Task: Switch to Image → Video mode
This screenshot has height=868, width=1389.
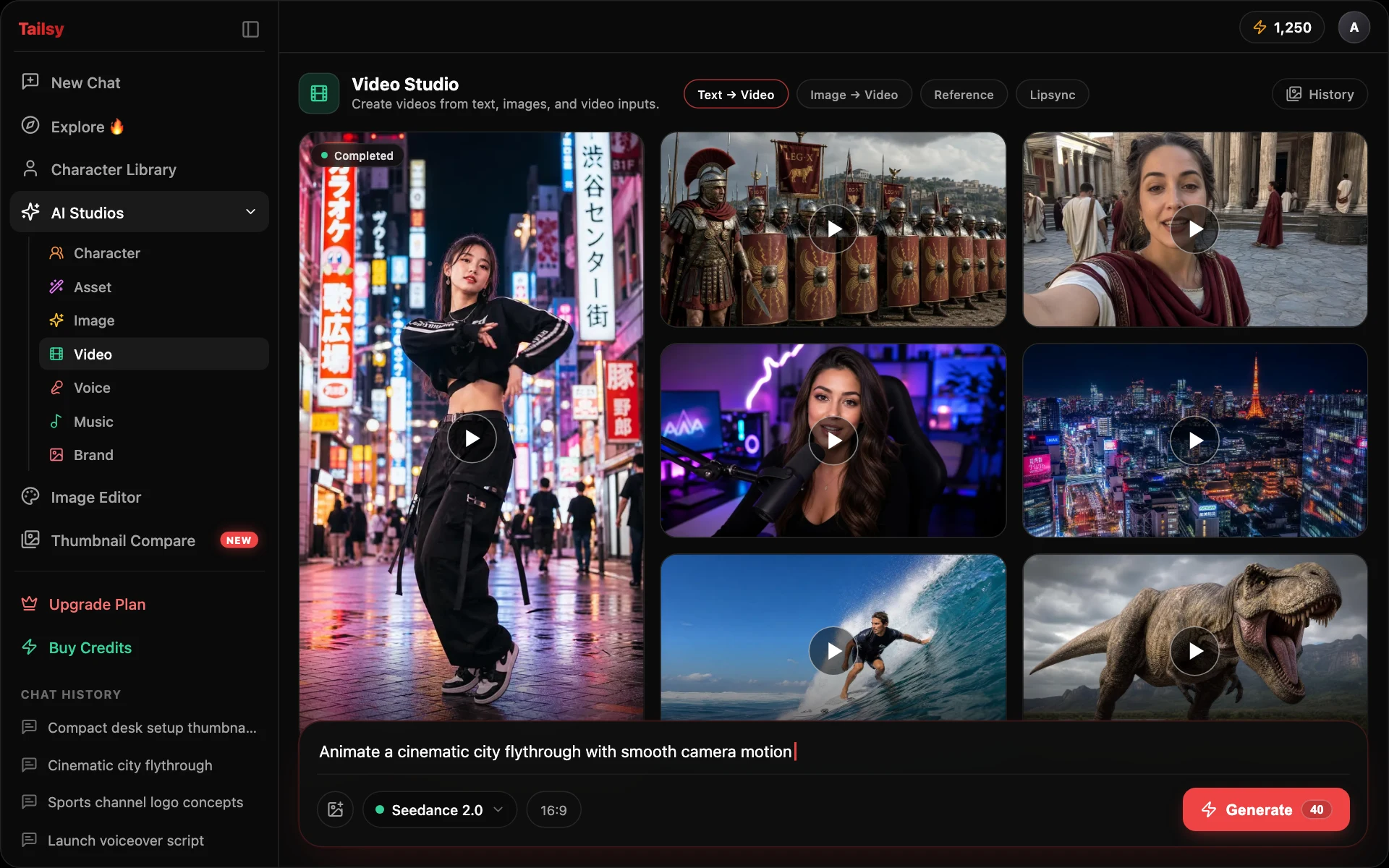Action: click(854, 94)
